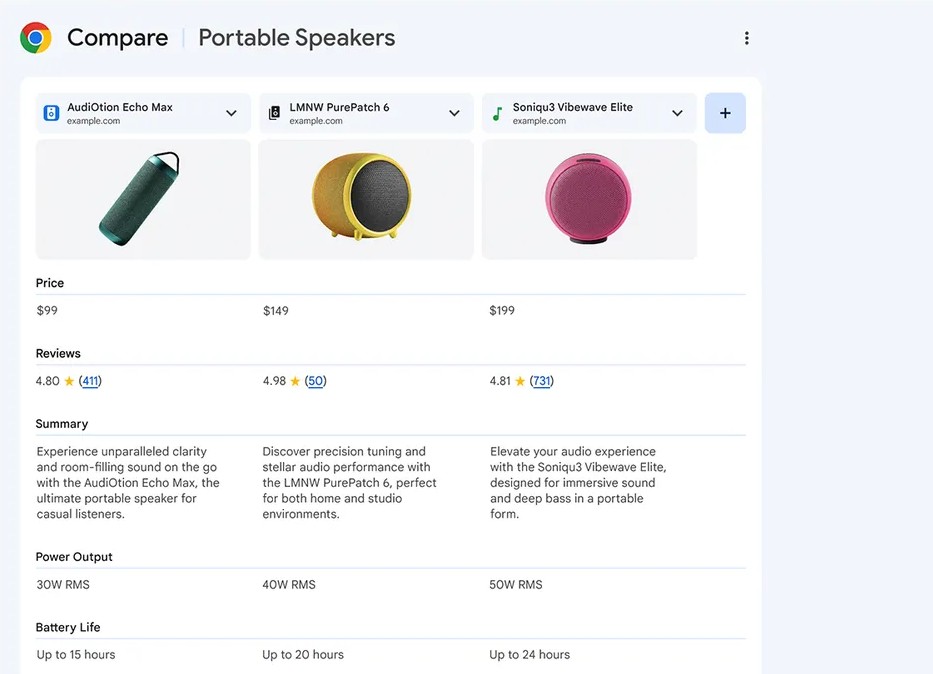Image resolution: width=933 pixels, height=674 pixels.
Task: Click the Chrome logo icon
Action: tap(36, 38)
